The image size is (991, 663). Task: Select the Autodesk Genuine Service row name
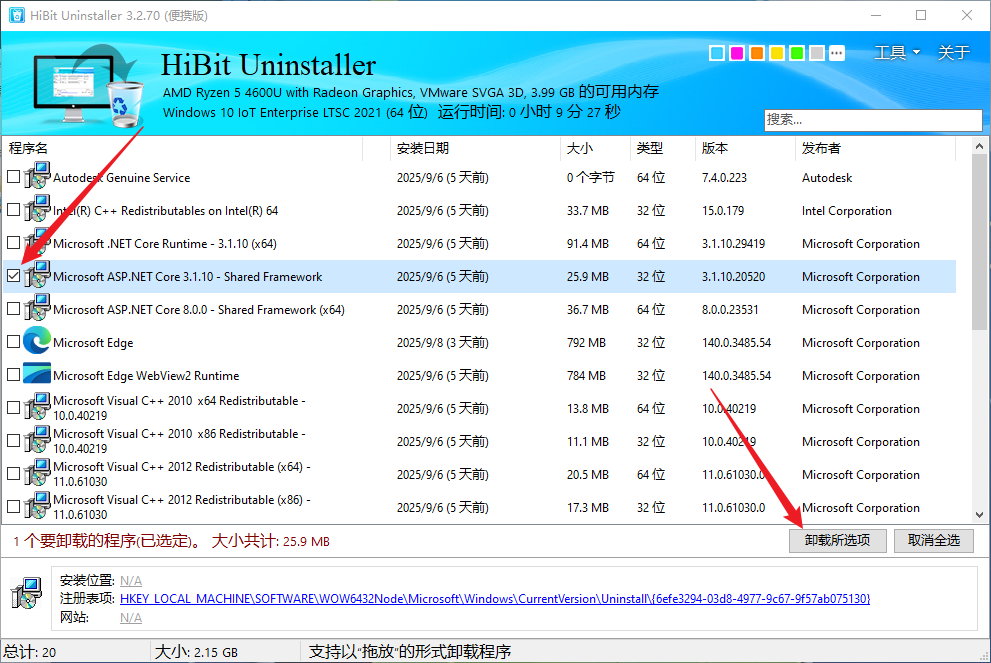(122, 178)
